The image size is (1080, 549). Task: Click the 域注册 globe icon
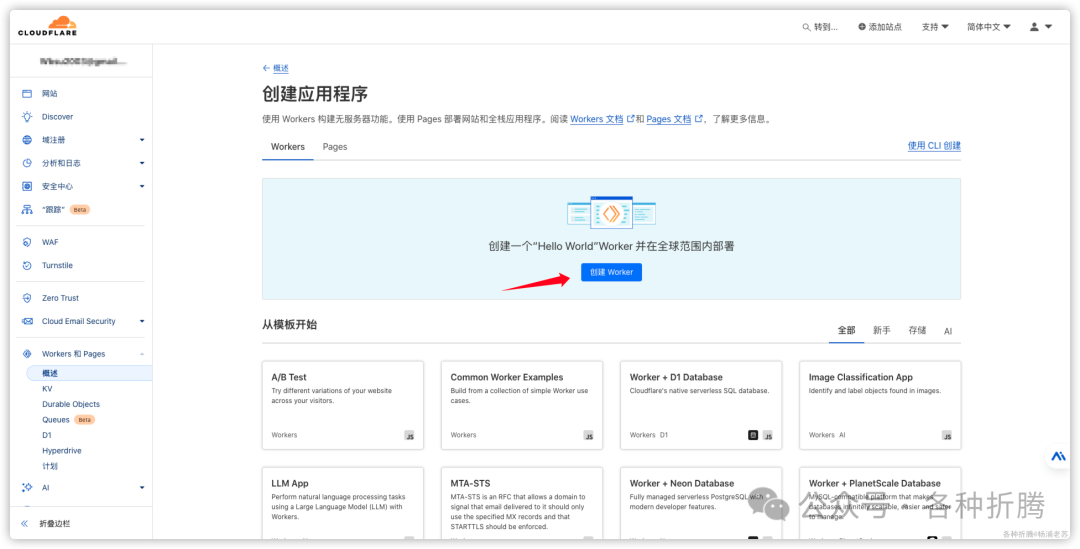27,140
